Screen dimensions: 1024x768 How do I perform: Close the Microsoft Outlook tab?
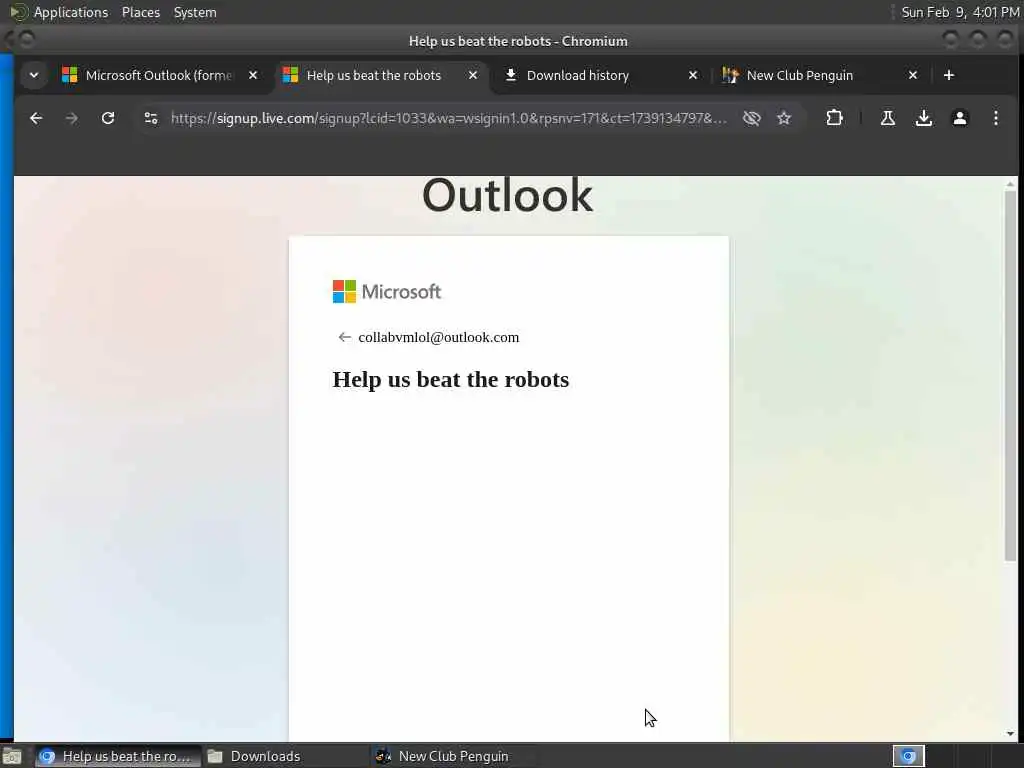tap(253, 75)
